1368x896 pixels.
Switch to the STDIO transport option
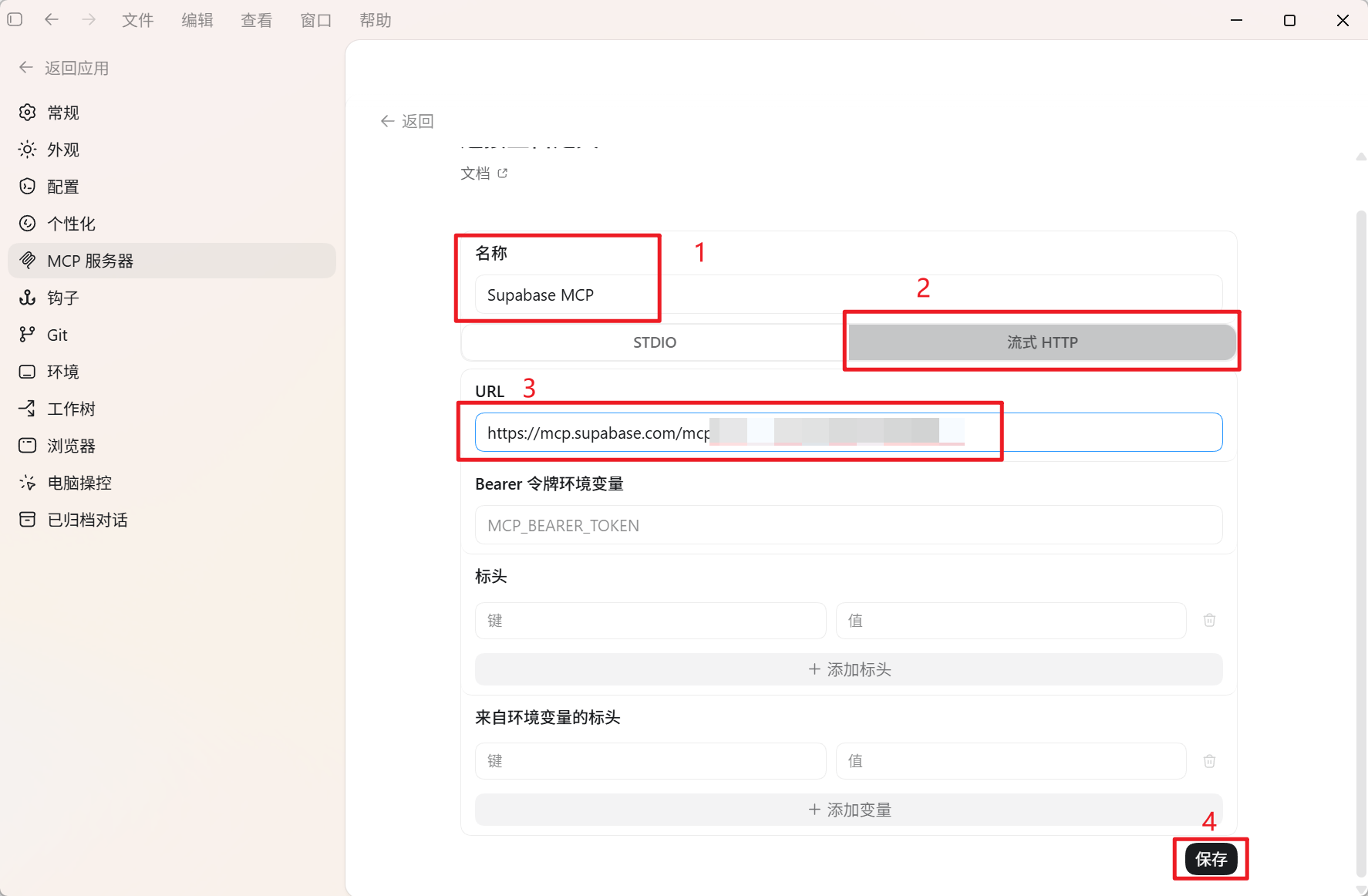(x=655, y=342)
